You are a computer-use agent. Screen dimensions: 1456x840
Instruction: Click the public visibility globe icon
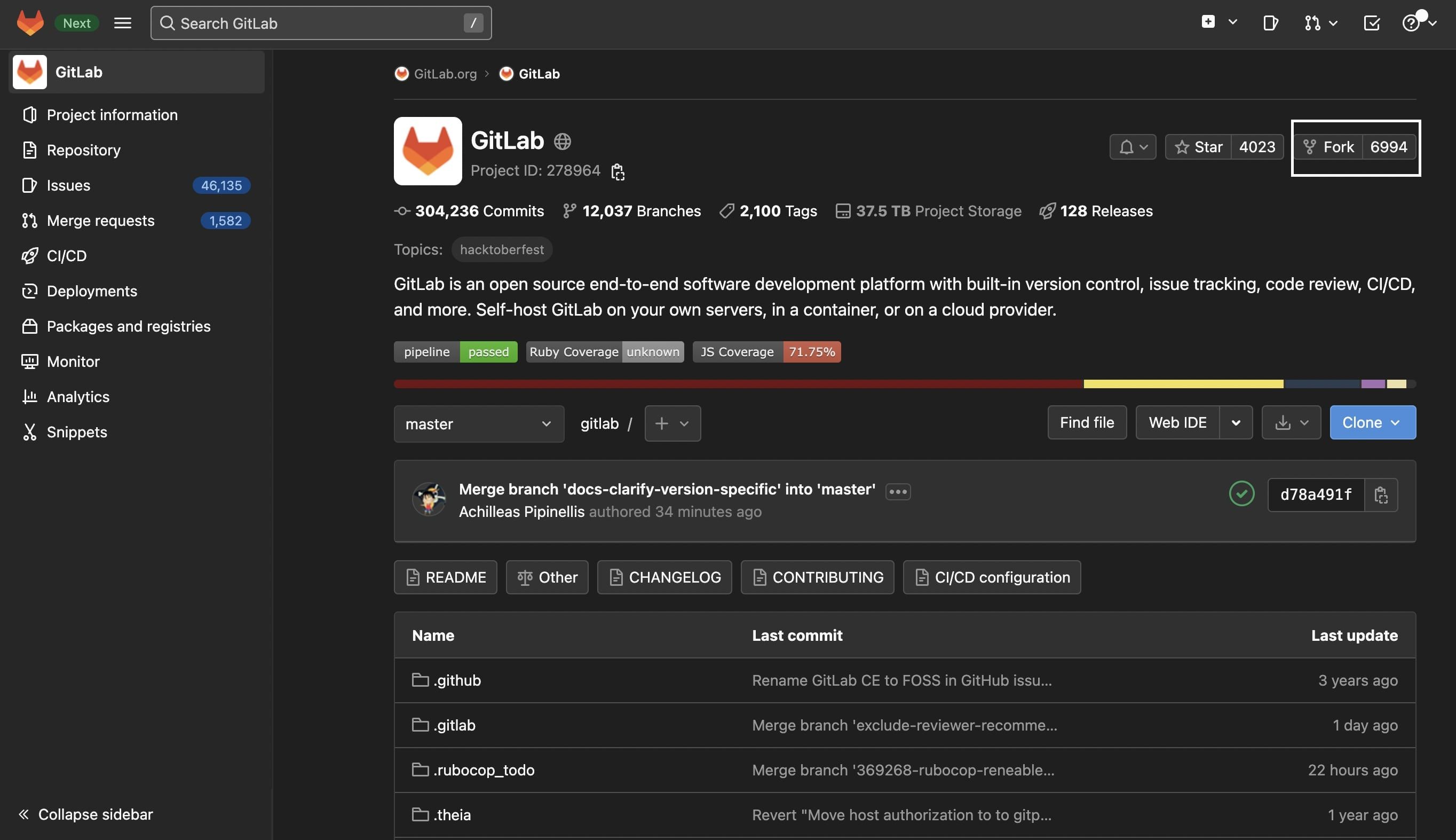point(562,142)
